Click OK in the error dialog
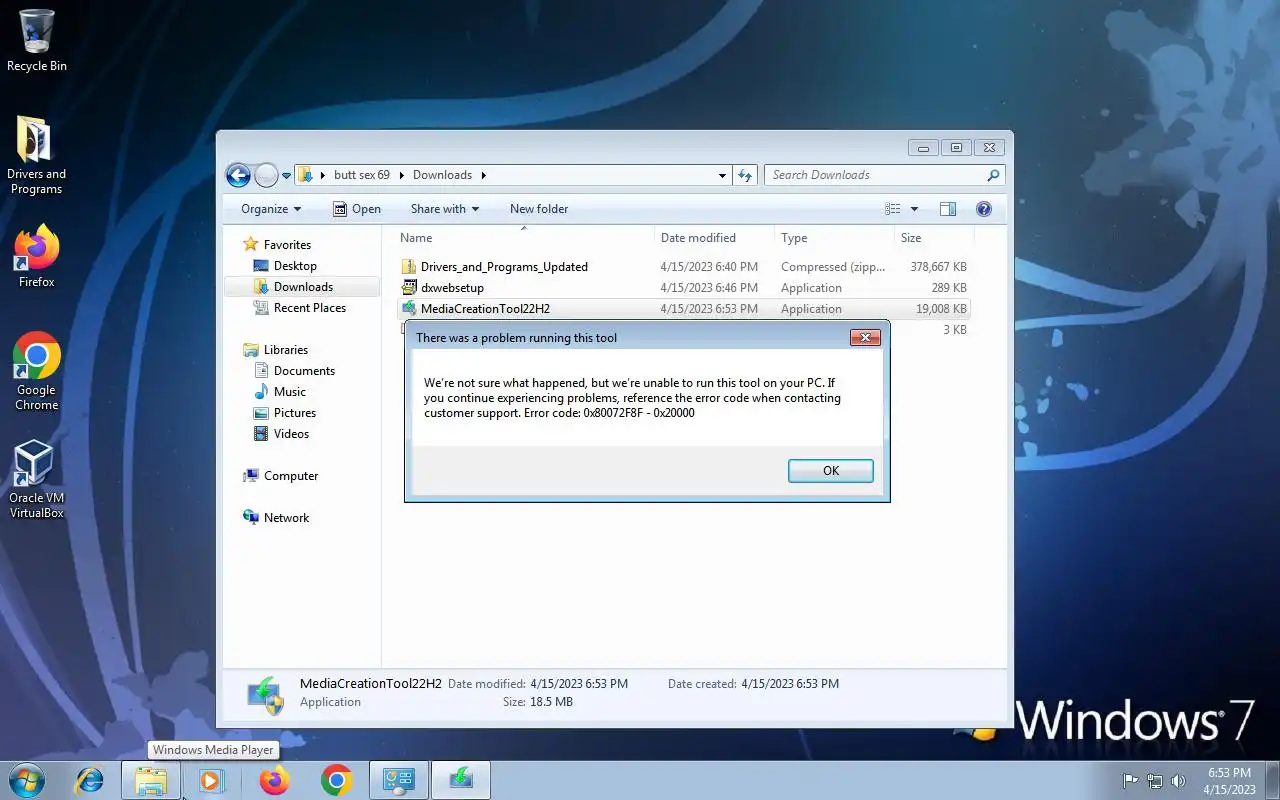Viewport: 1280px width, 800px height. (831, 471)
